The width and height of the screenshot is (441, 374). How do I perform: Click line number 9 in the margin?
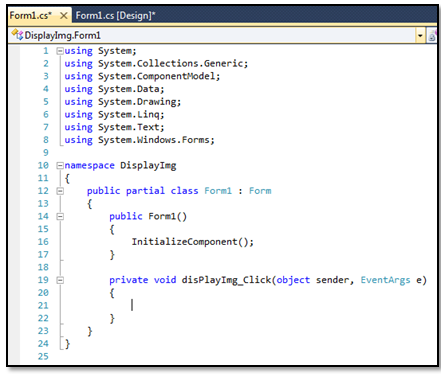[46, 153]
